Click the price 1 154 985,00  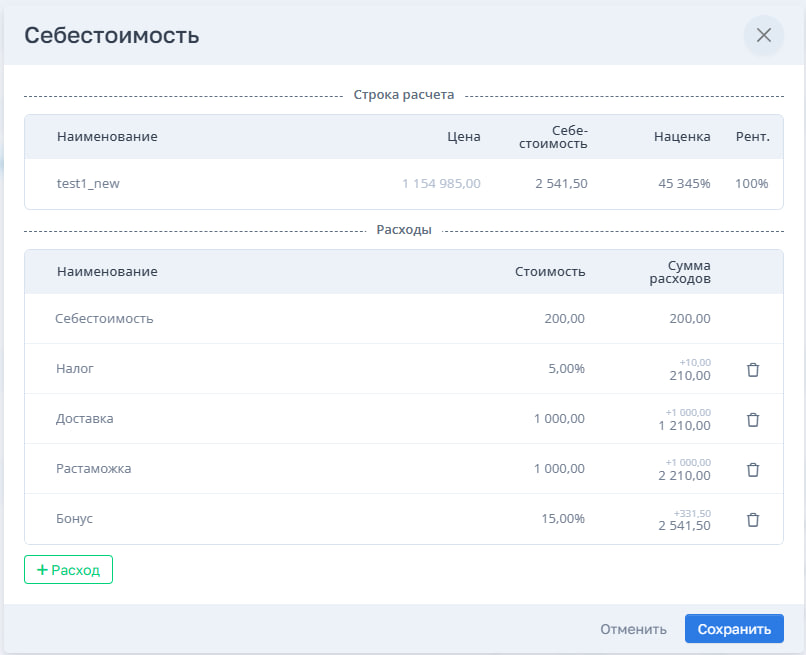[441, 184]
